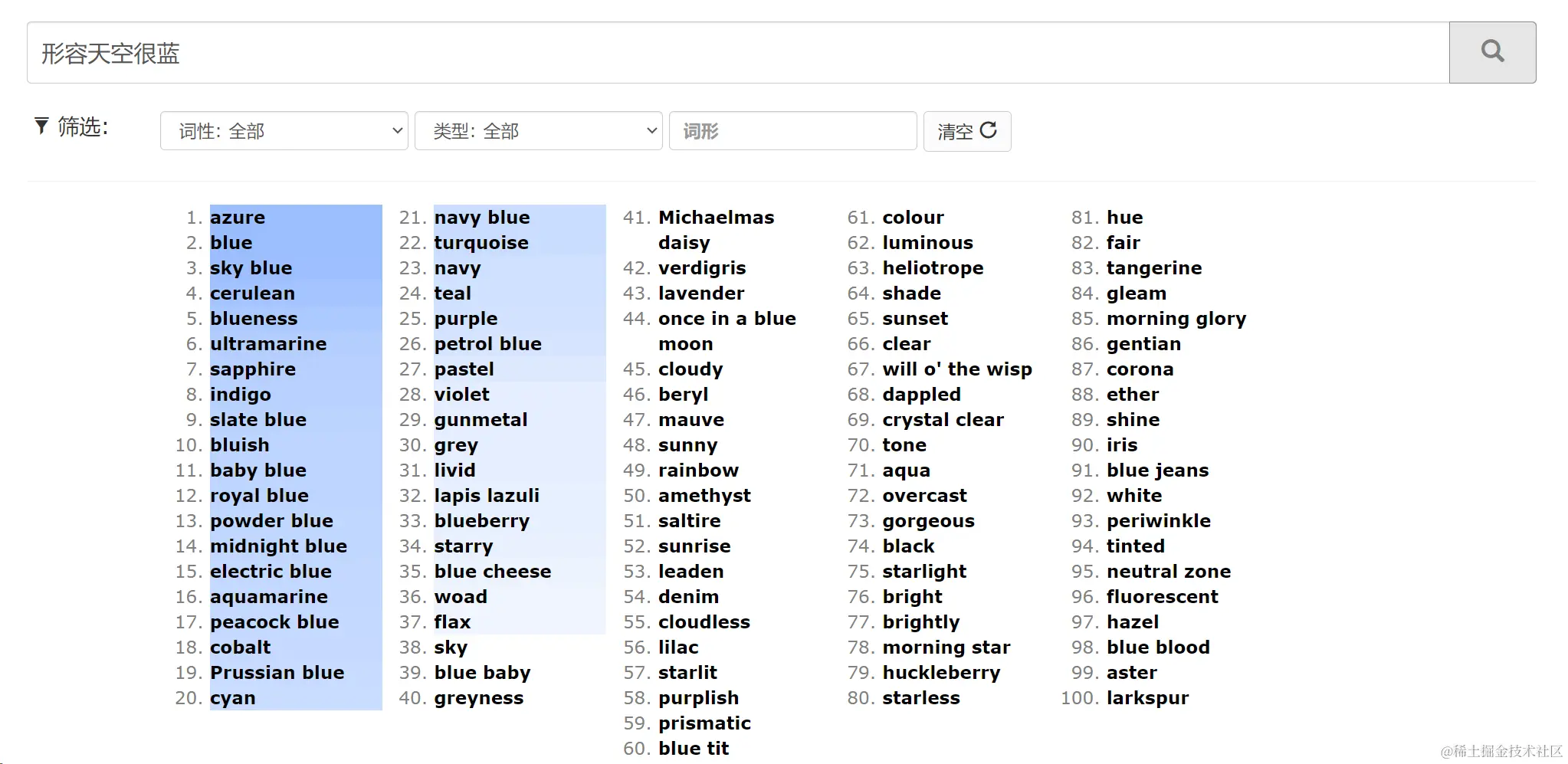Select the word azure

pos(238,217)
